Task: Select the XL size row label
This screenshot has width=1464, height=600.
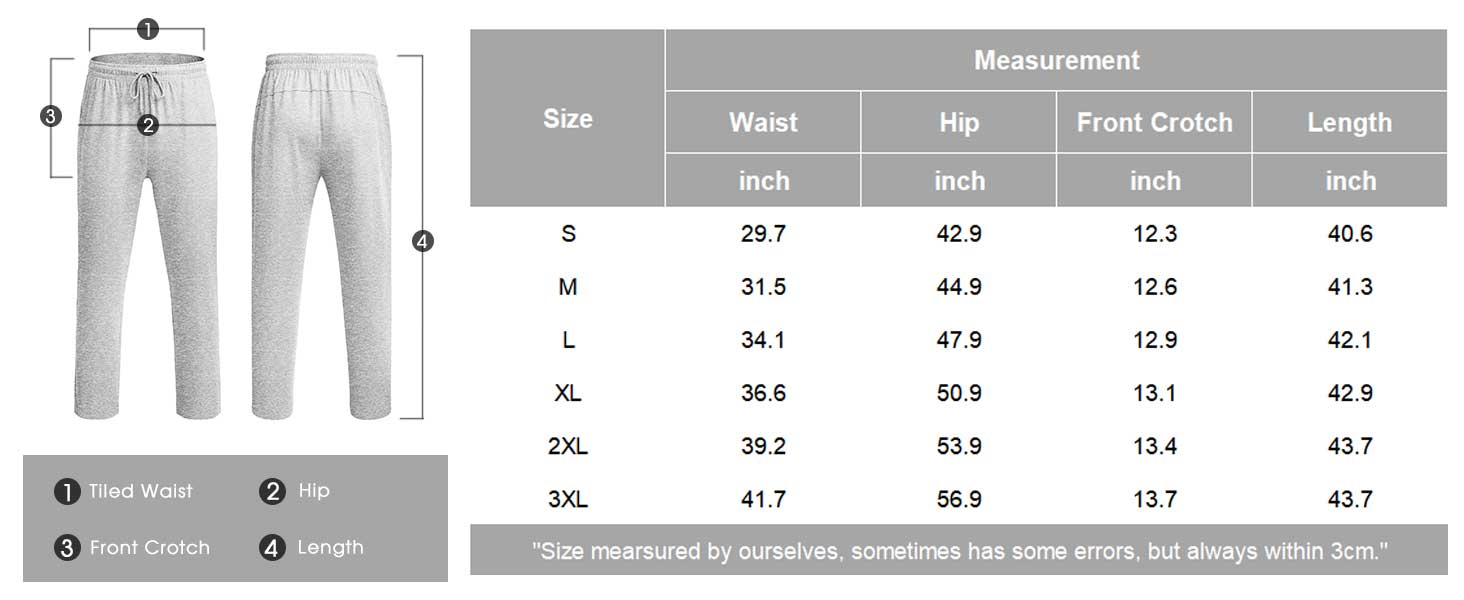Action: point(568,393)
